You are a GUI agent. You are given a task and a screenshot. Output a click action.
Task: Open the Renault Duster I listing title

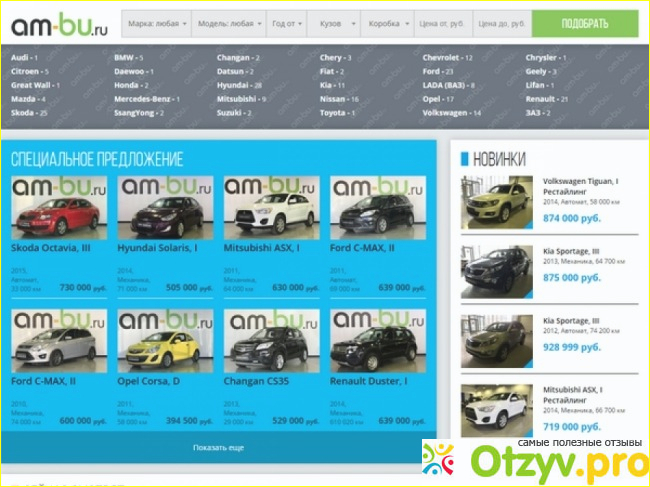pos(367,381)
